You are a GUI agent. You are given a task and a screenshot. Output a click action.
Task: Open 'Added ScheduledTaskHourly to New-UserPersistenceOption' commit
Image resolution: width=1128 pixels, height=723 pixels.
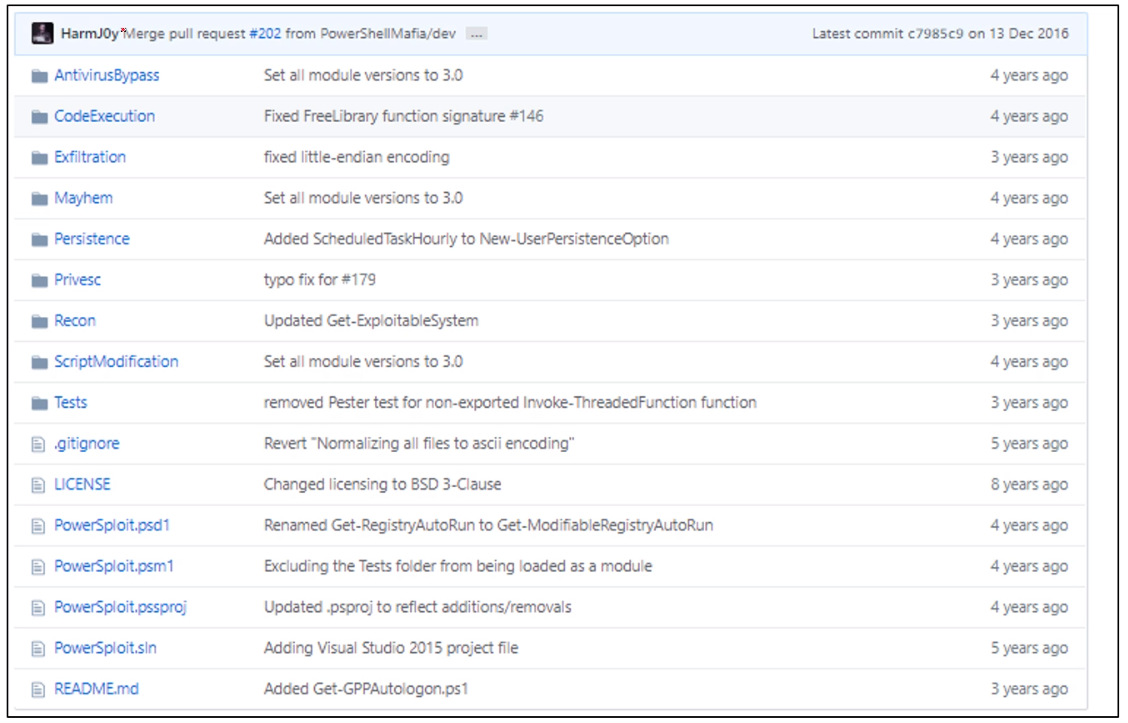(466, 240)
